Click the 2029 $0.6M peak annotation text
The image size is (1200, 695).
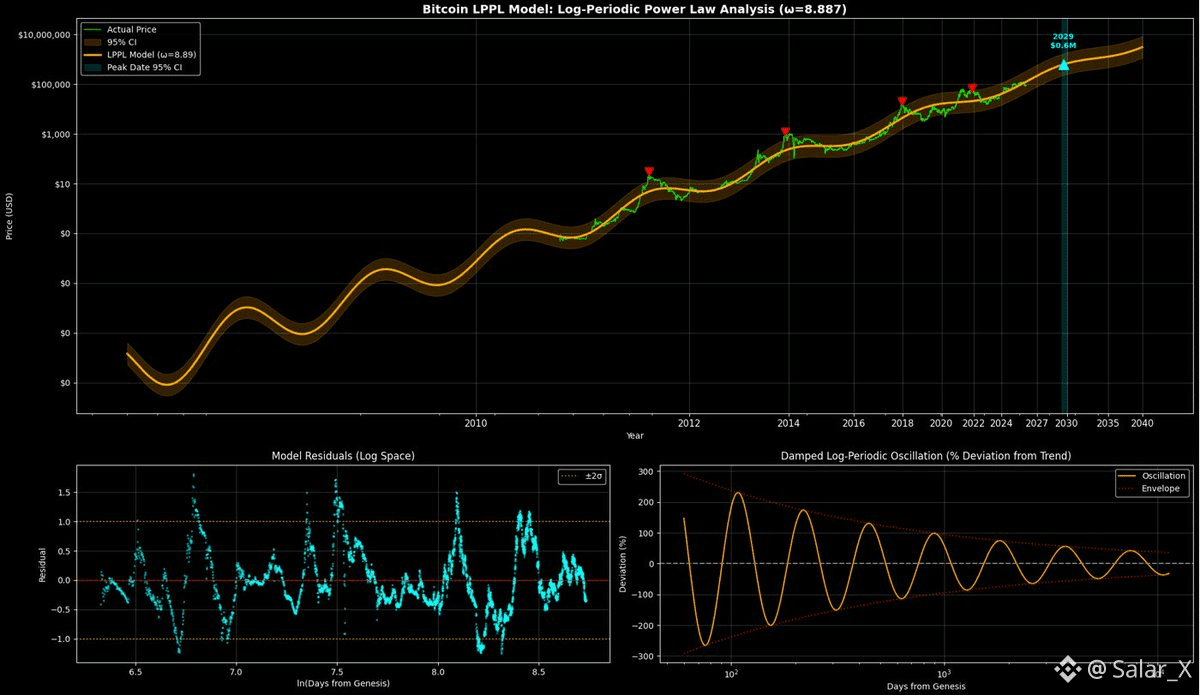point(1062,41)
